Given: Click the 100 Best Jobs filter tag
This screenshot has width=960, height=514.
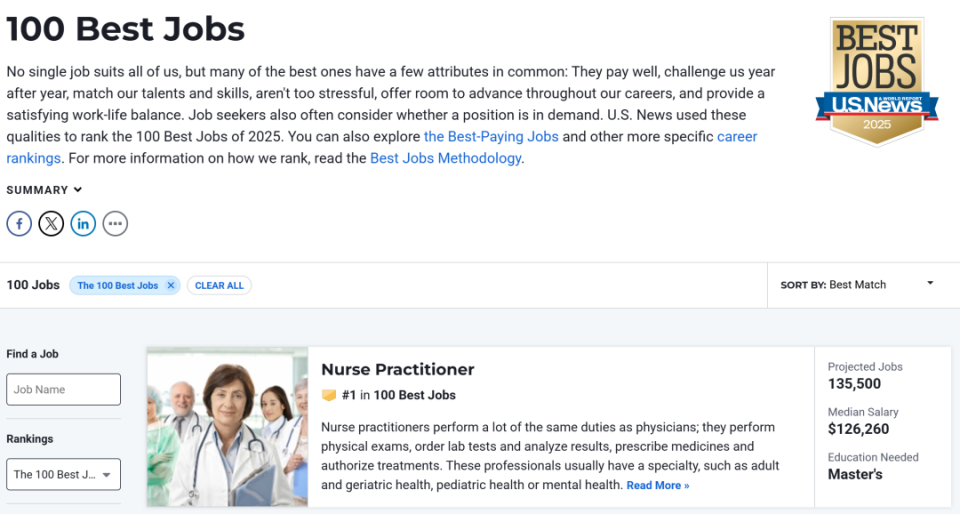Looking at the screenshot, I should point(117,285).
